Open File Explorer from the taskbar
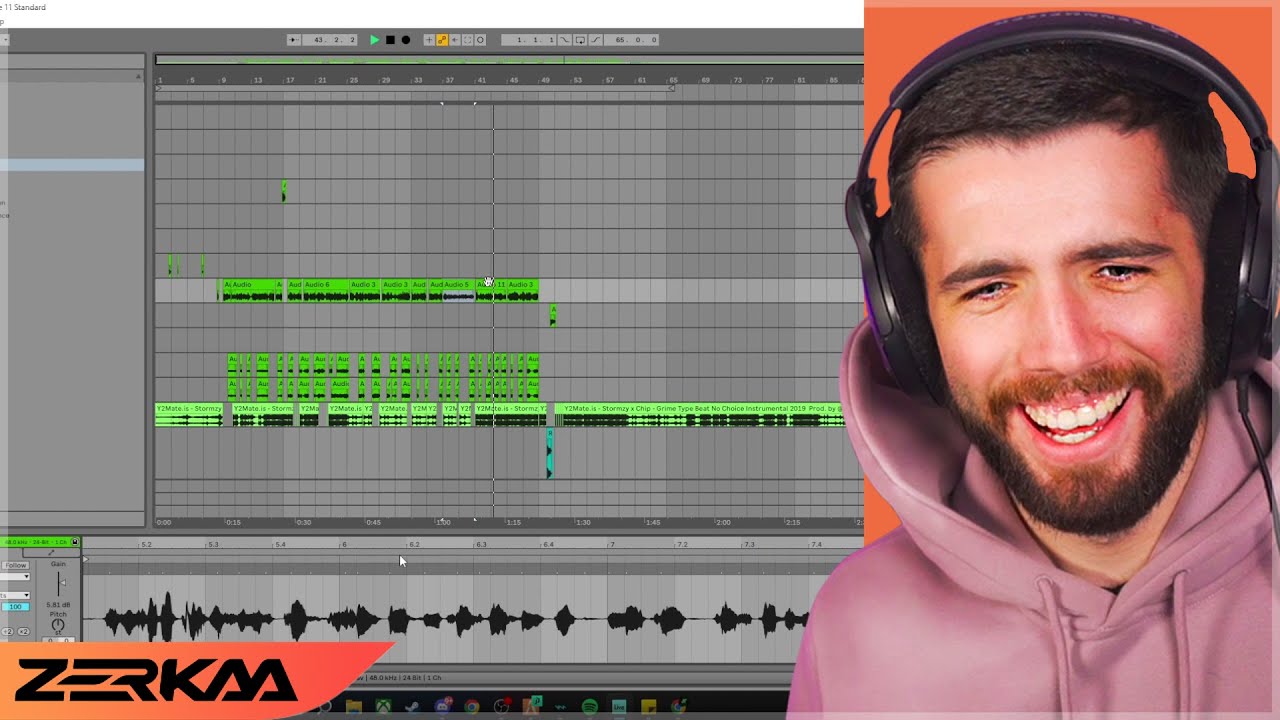Image resolution: width=1280 pixels, height=720 pixels. pyautogui.click(x=354, y=707)
